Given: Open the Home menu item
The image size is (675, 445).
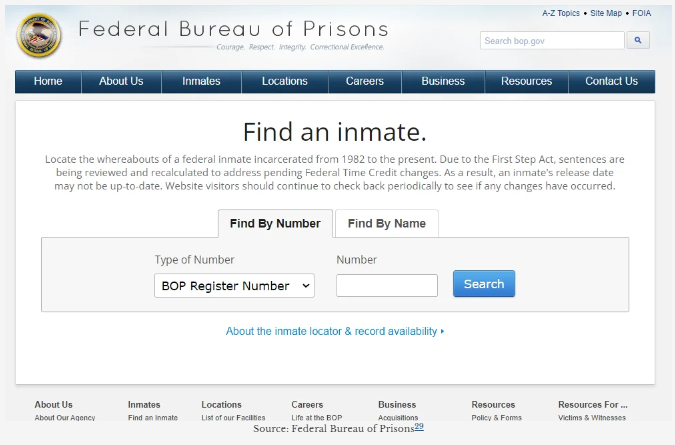Looking at the screenshot, I should coord(48,82).
